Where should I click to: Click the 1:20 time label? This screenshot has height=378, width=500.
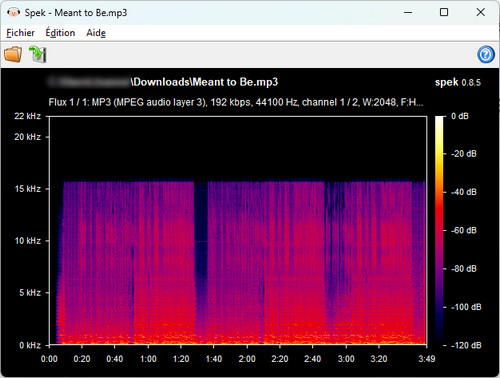click(x=181, y=359)
